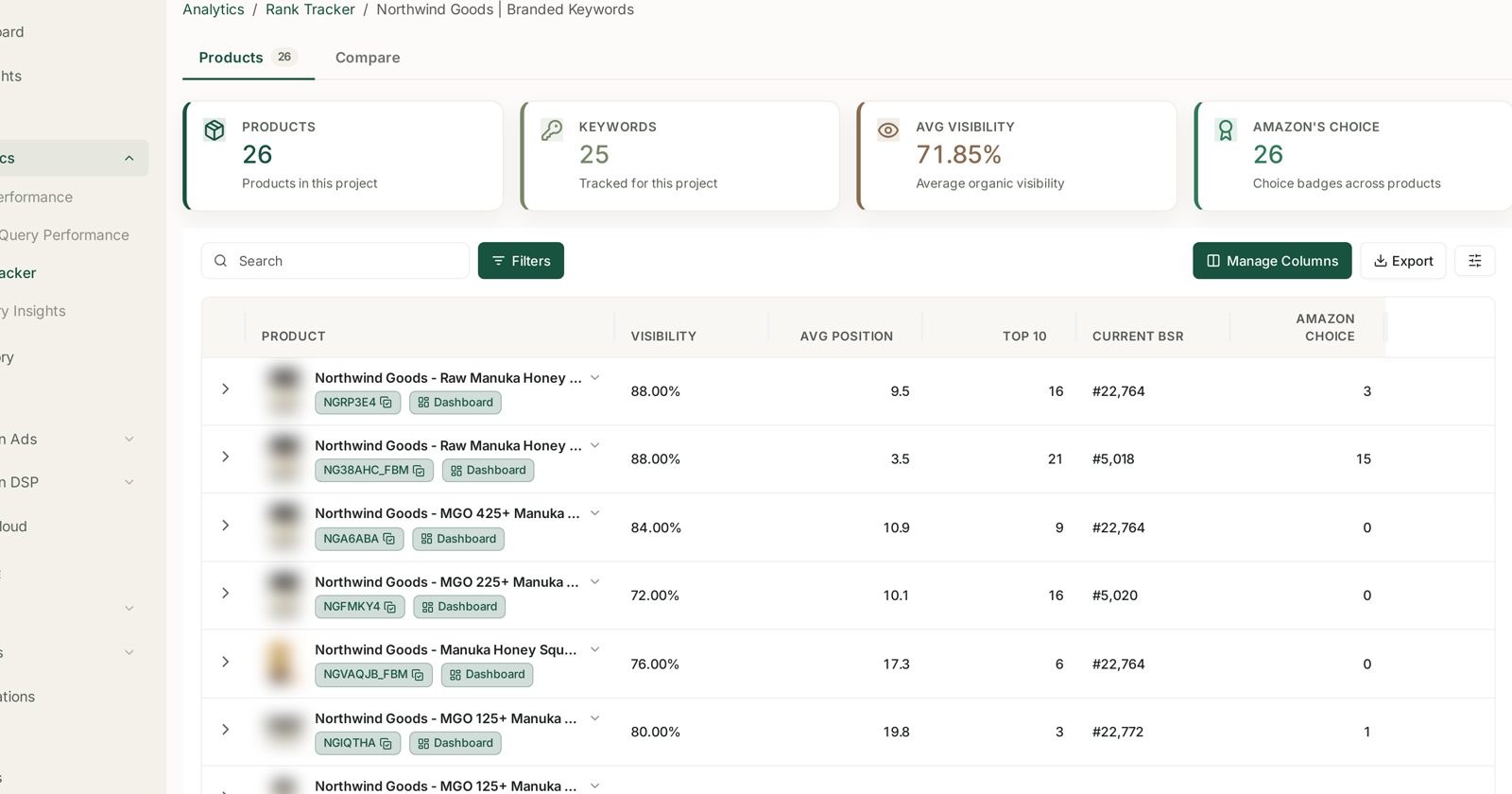Copy the NGIQTHA product code
The height and width of the screenshot is (794, 1512).
click(386, 743)
